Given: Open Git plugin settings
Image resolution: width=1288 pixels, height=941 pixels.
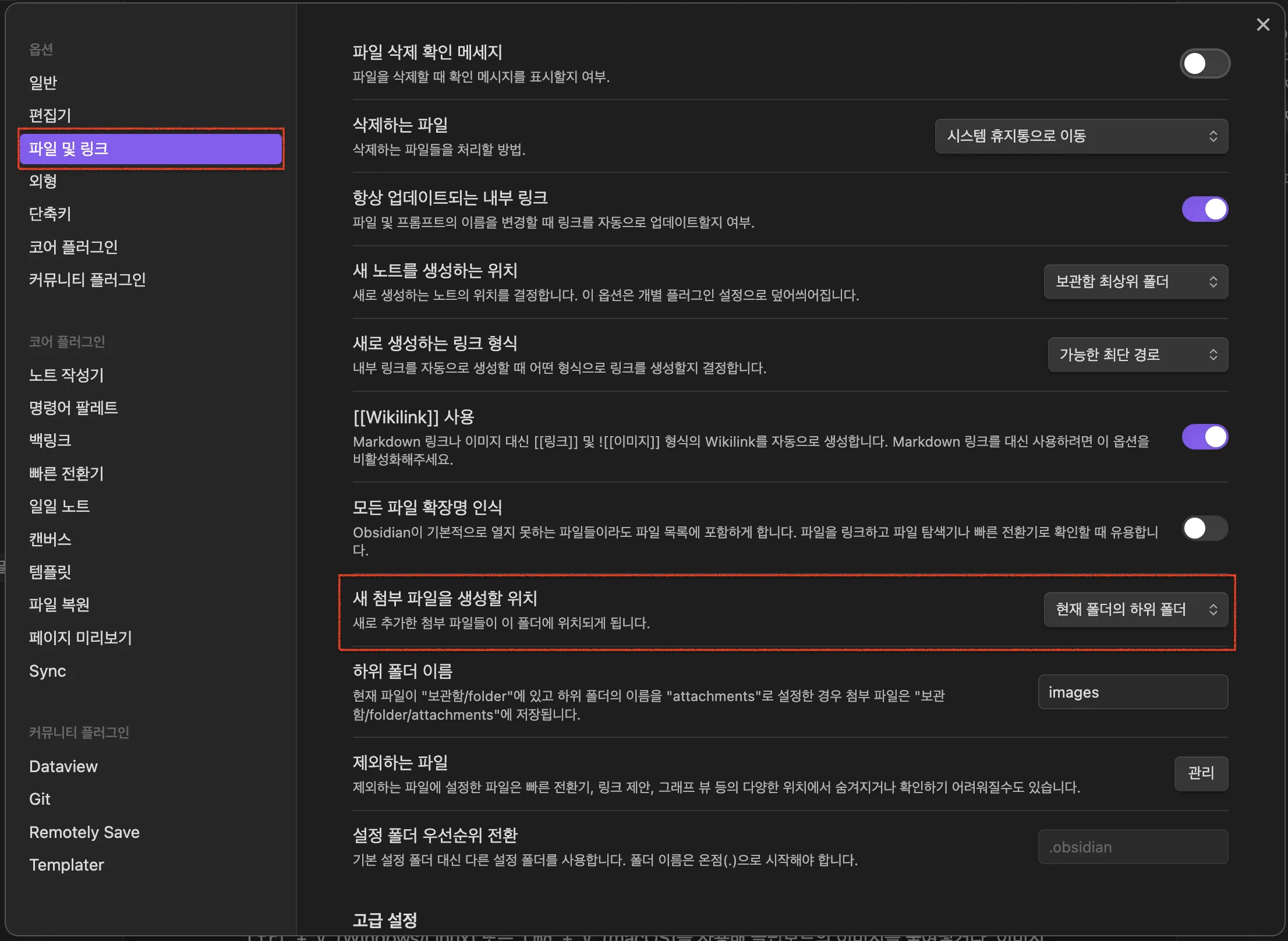Looking at the screenshot, I should 151,799.
